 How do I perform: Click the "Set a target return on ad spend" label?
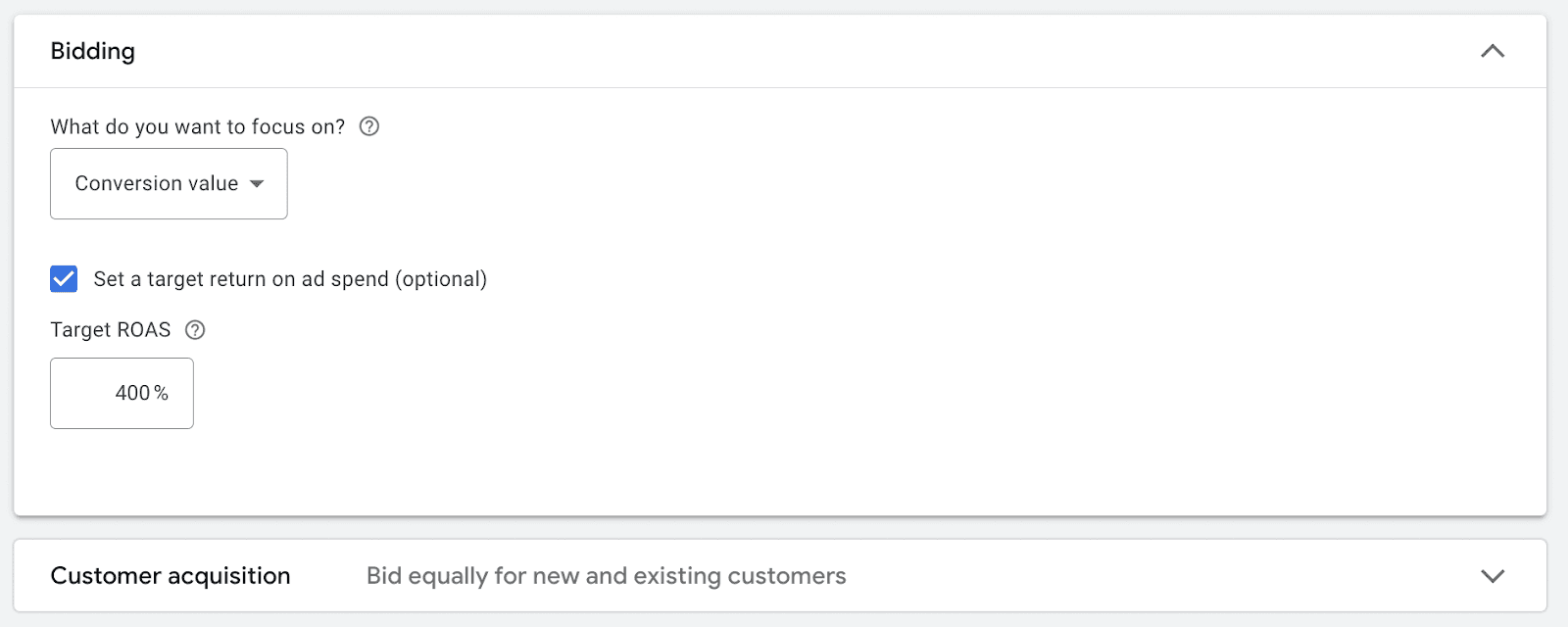coord(288,279)
